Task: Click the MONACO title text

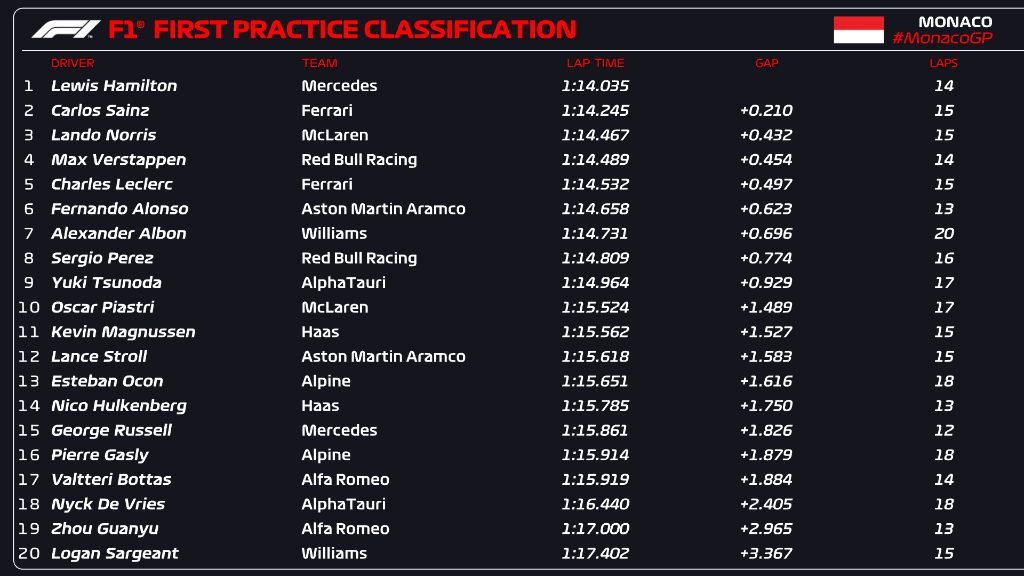Action: pos(955,21)
